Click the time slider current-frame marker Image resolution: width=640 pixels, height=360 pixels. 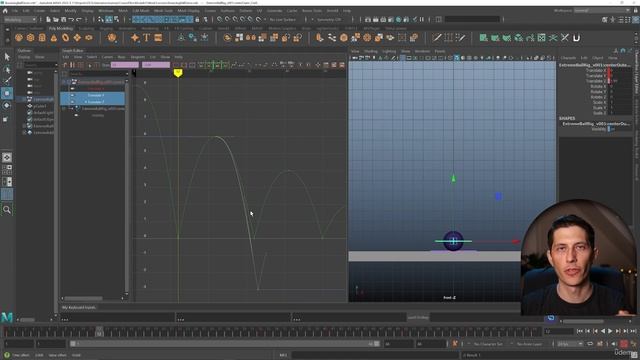point(99,331)
